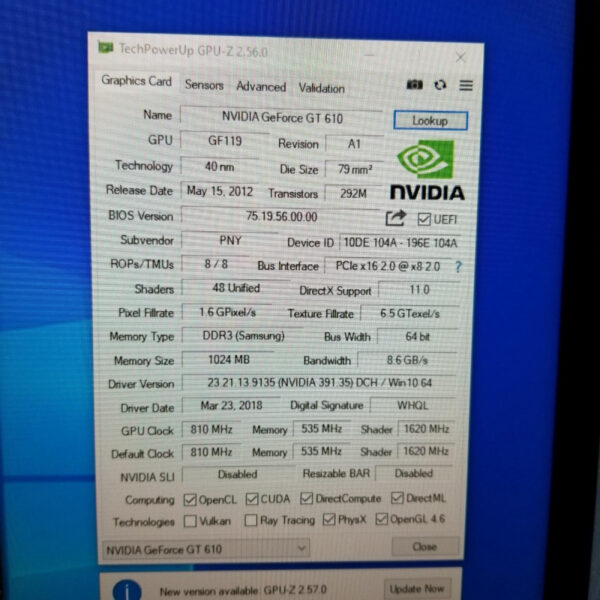Click the blue info icon in update bar
Viewport: 600px width, 600px height.
(127, 590)
